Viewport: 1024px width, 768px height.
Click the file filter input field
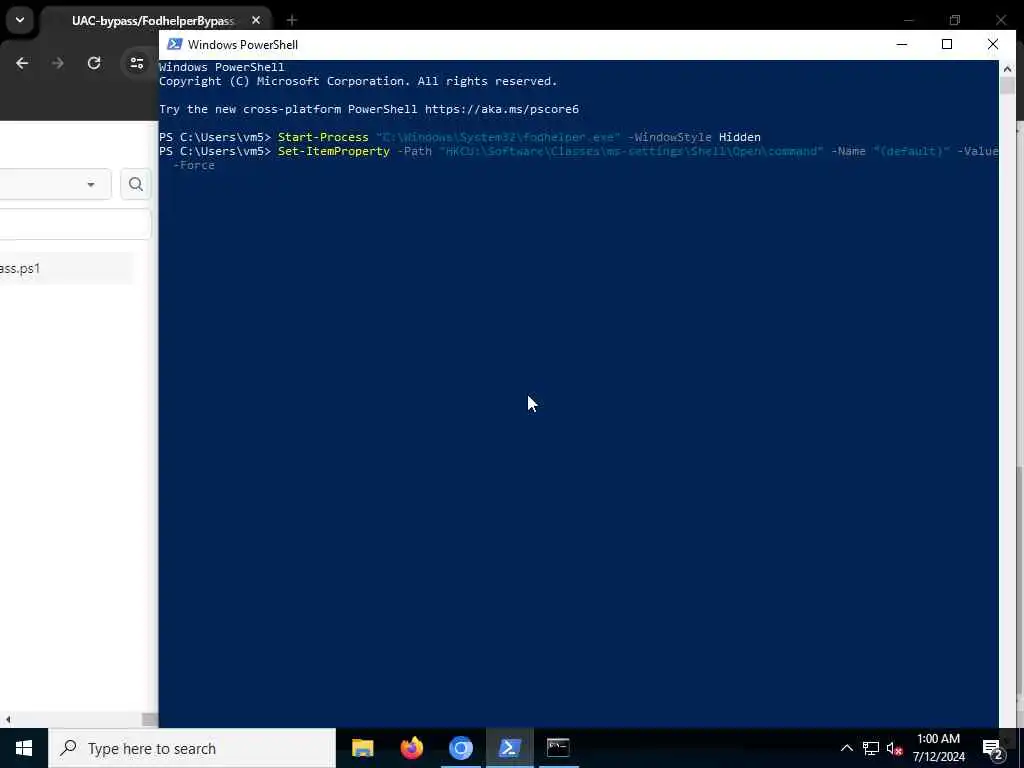[76, 224]
